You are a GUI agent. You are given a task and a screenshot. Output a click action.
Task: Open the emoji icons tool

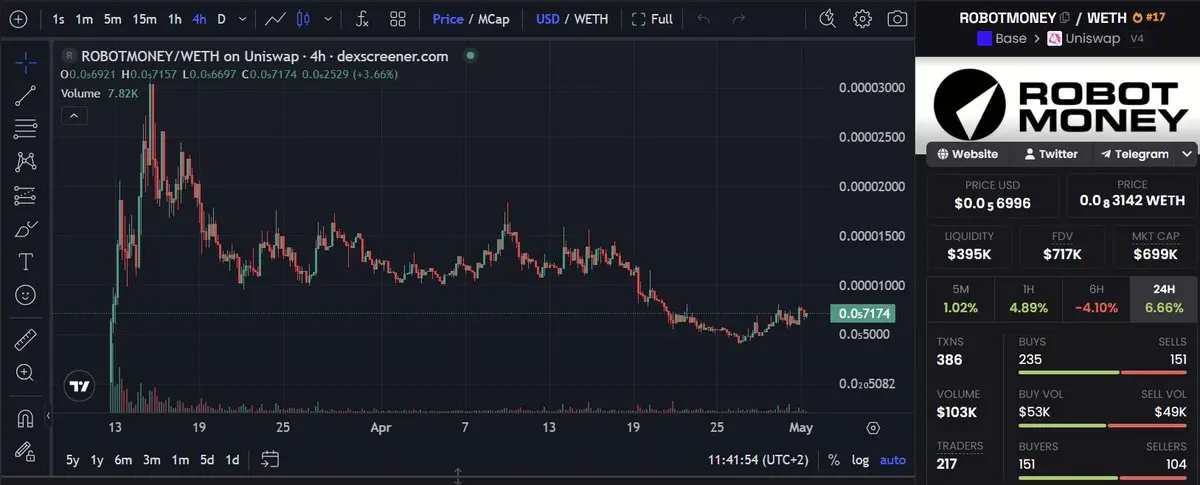coord(26,295)
